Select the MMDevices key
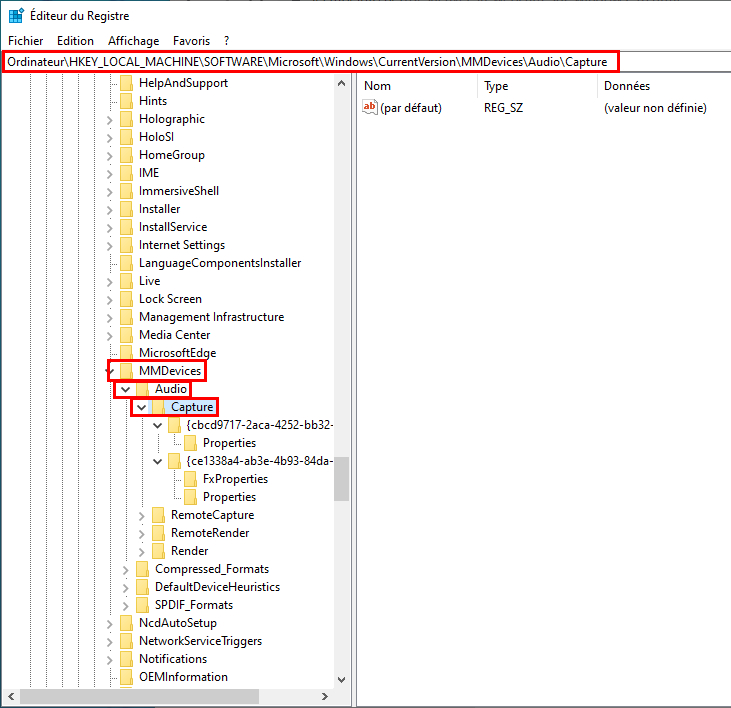The image size is (731, 708). tap(170, 371)
